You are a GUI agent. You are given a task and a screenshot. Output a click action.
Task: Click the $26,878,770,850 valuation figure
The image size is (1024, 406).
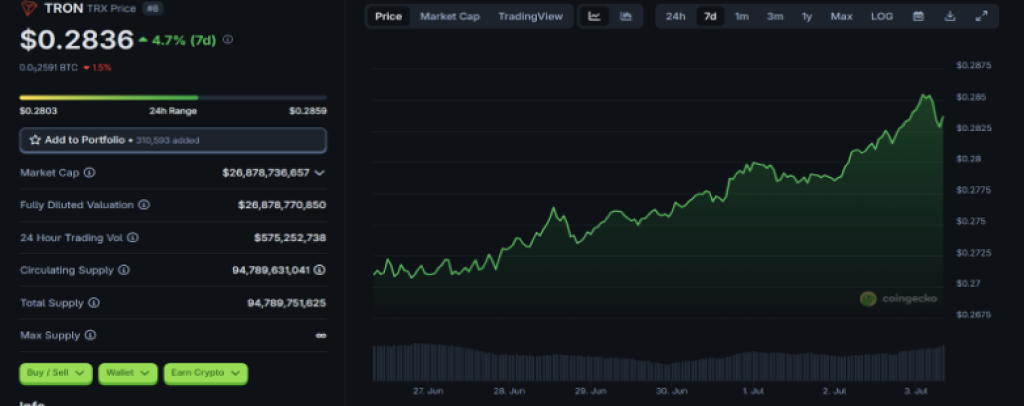pyautogui.click(x=282, y=205)
